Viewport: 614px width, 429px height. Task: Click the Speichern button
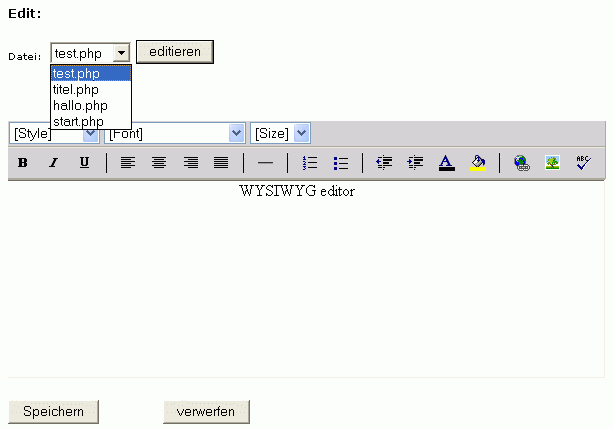click(x=53, y=412)
